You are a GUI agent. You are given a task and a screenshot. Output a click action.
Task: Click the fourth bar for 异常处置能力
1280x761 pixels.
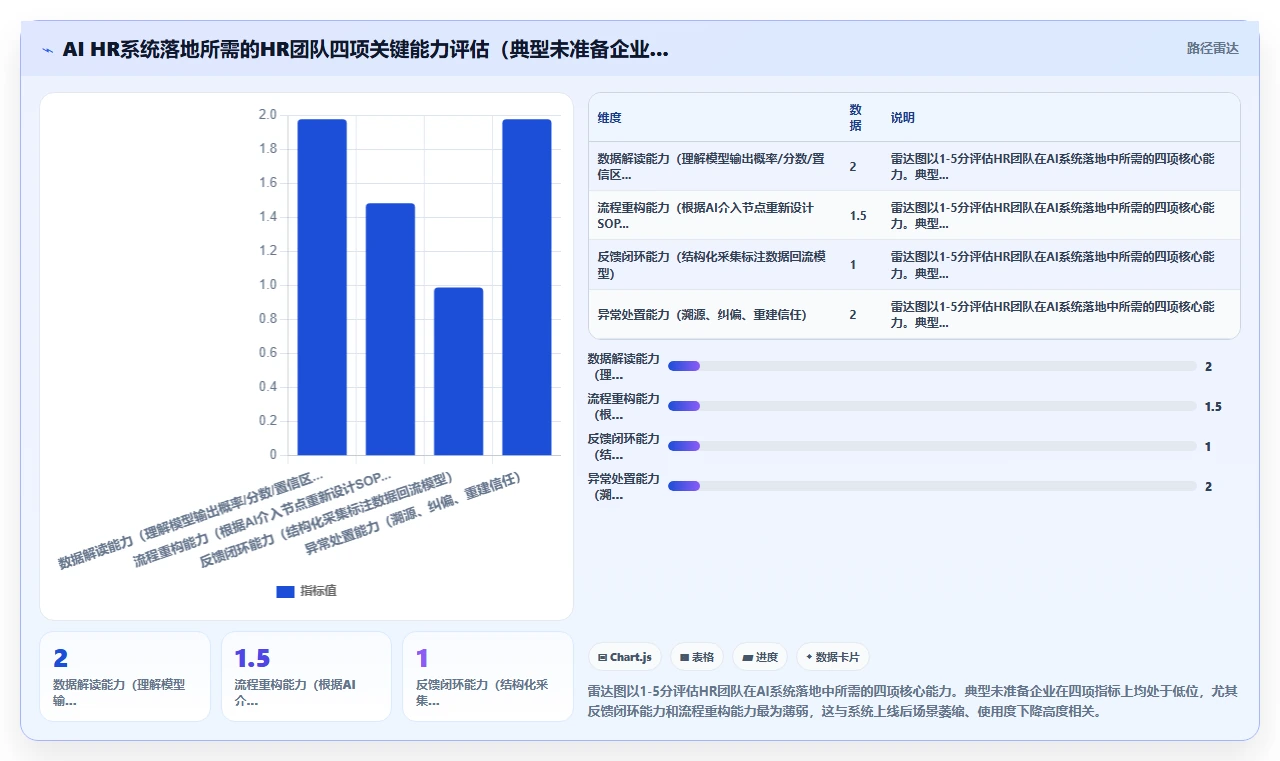pyautogui.click(x=526, y=287)
